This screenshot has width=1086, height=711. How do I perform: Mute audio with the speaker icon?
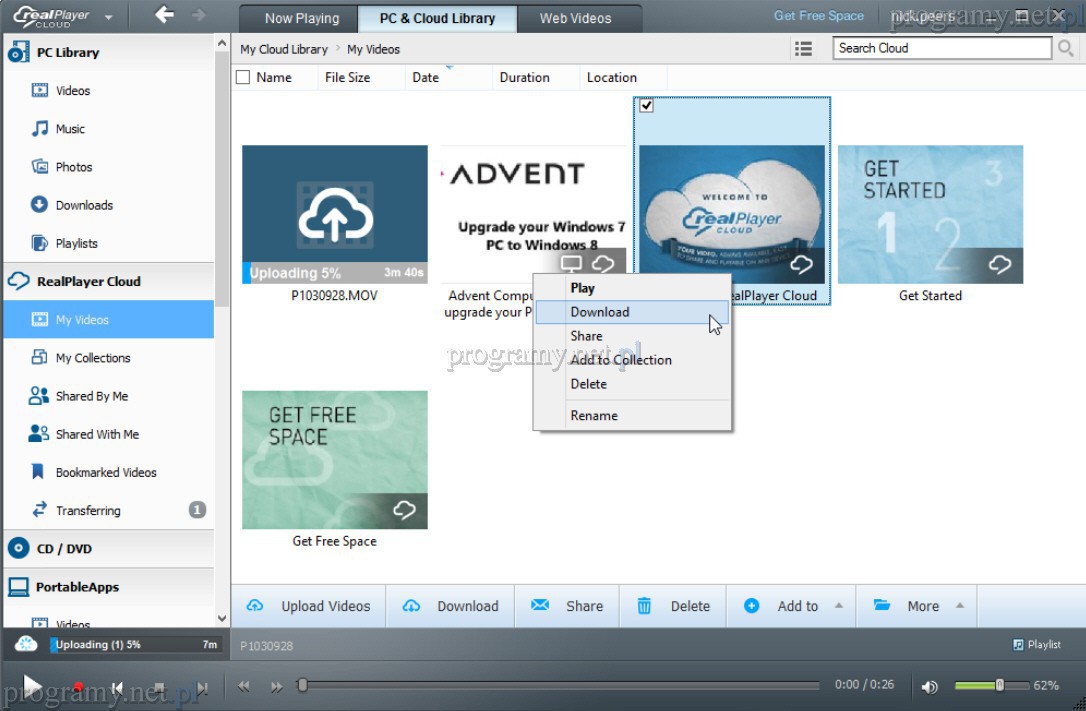pos(930,686)
